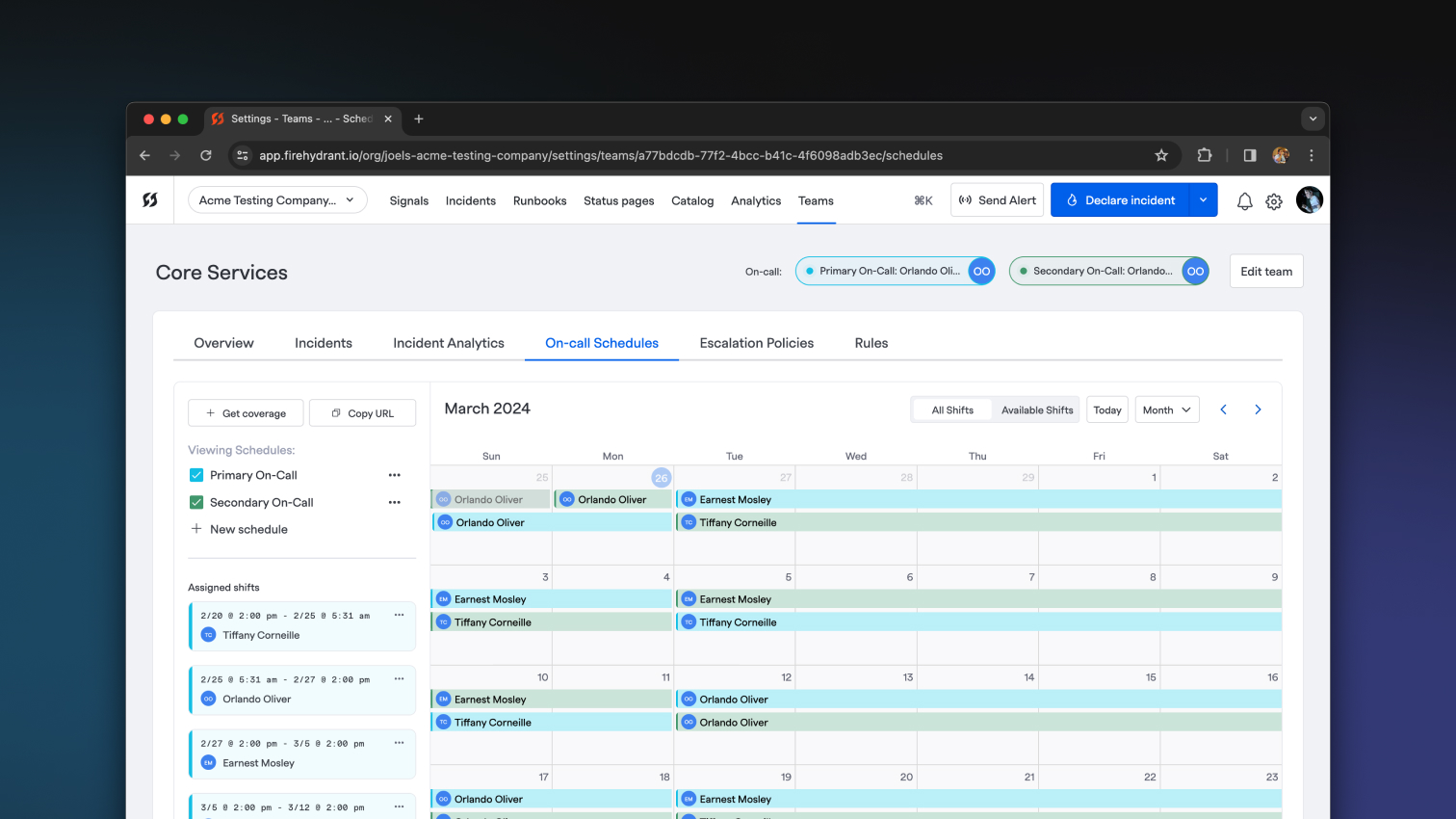Expand the Declare incident dropdown arrow

click(1203, 200)
